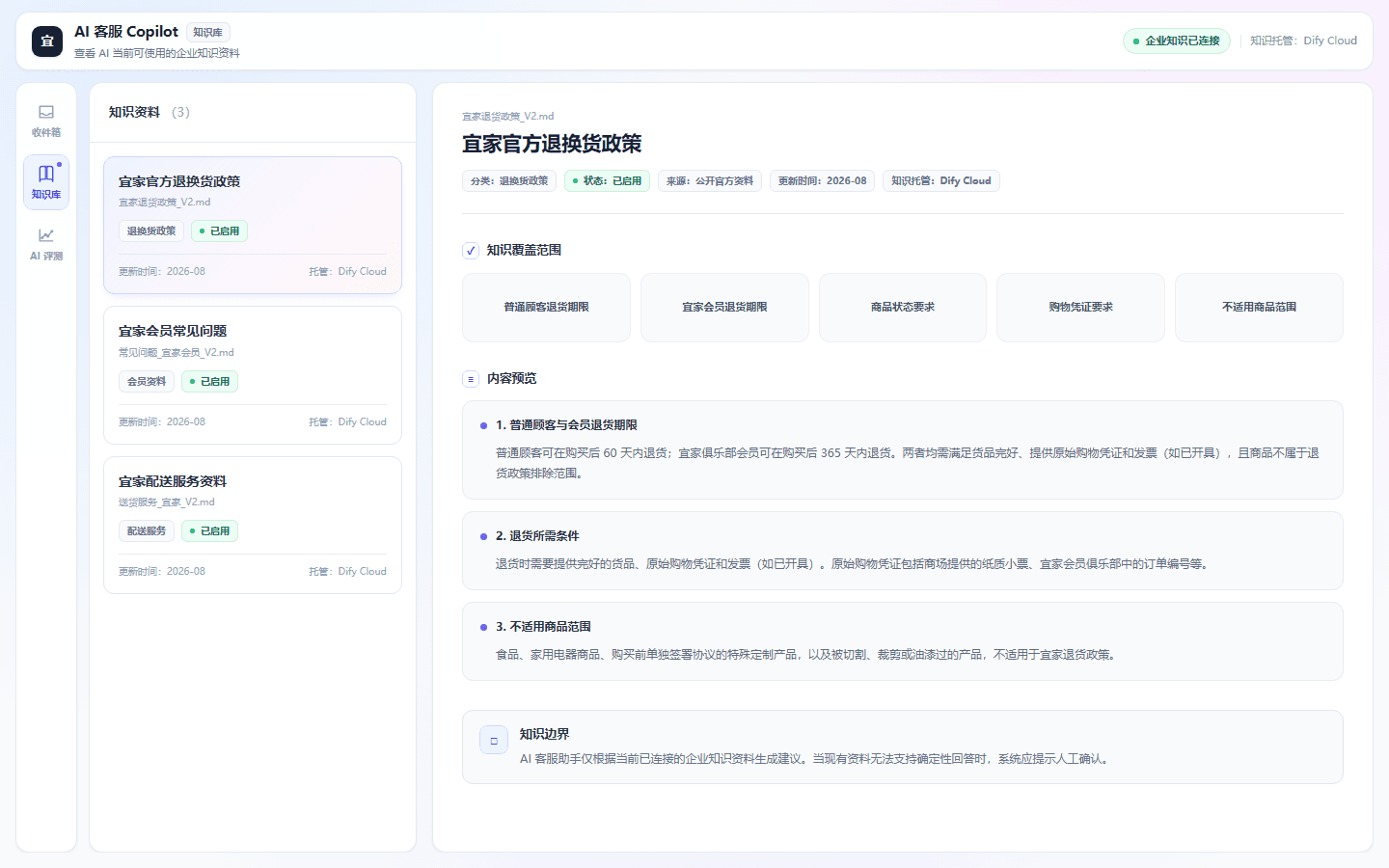Click the 状态: 已启用 chip
1389x868 pixels.
[x=607, y=181]
